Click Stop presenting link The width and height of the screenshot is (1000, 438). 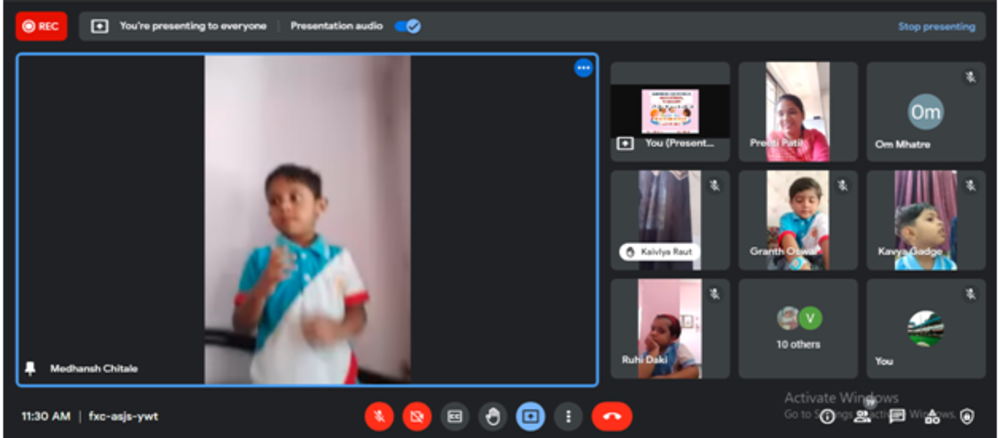(x=936, y=27)
